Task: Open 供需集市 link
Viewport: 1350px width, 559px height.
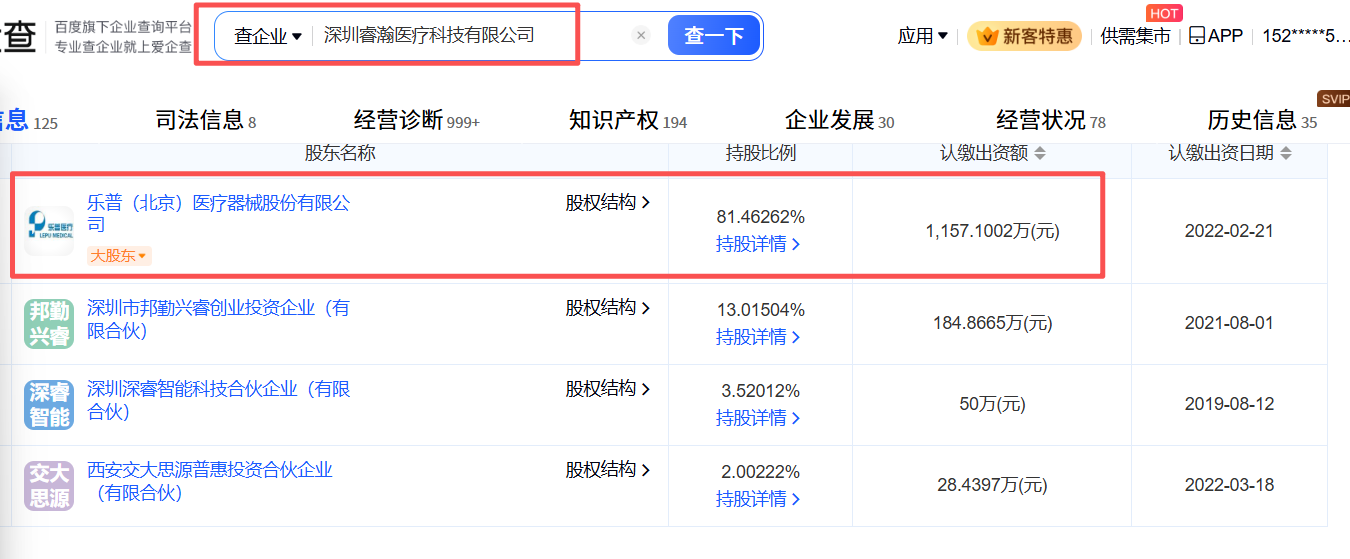Action: click(1135, 36)
